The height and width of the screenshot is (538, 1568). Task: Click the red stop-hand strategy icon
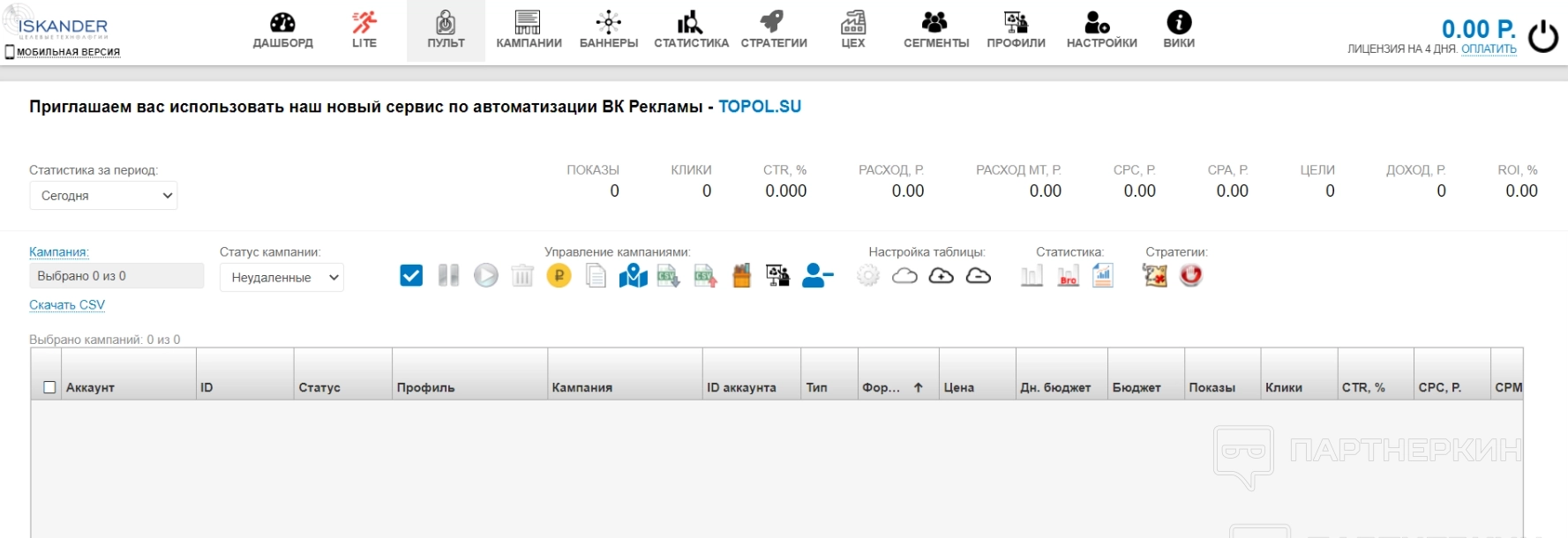coord(1191,276)
